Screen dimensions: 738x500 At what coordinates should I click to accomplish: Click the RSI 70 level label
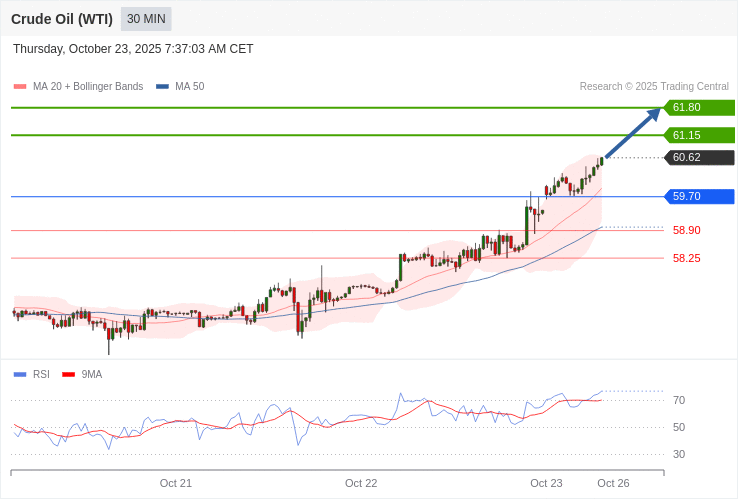pyautogui.click(x=679, y=400)
